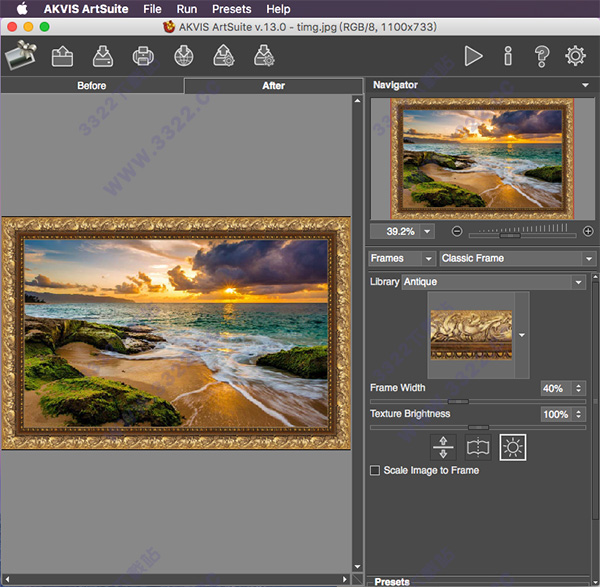Adjust the Texture Brightness slider
The height and width of the screenshot is (587, 600).
coord(478,427)
